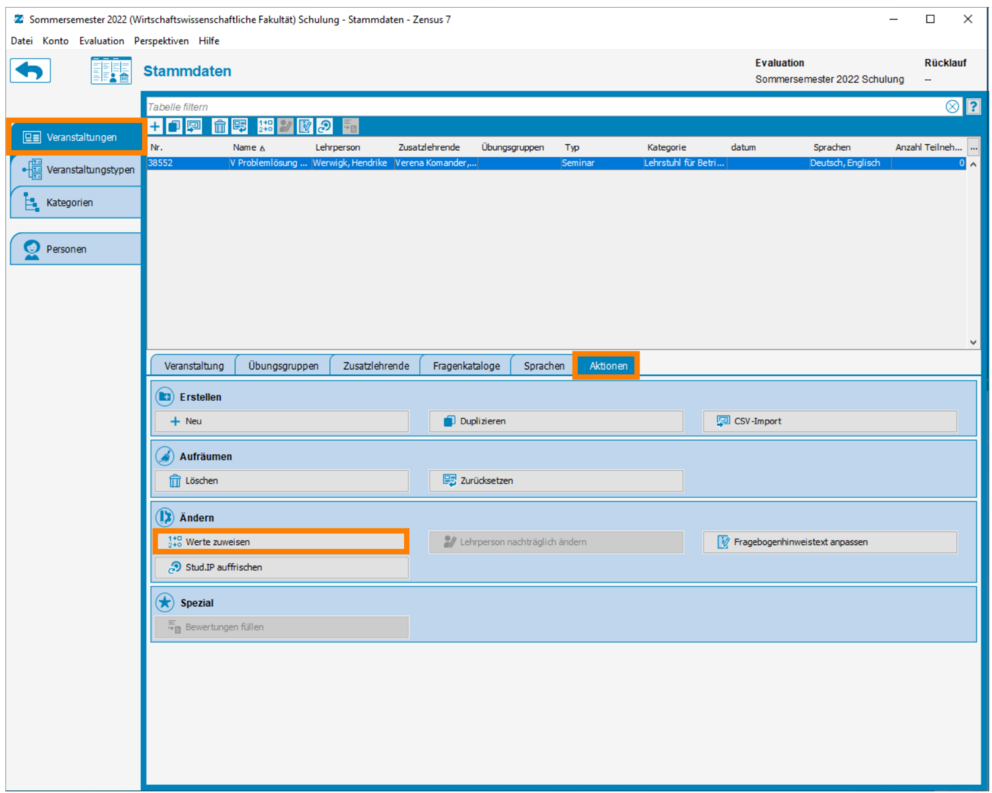992x793 pixels.
Task: Click the Lehrstuhl für Betri... category cell
Action: point(685,163)
